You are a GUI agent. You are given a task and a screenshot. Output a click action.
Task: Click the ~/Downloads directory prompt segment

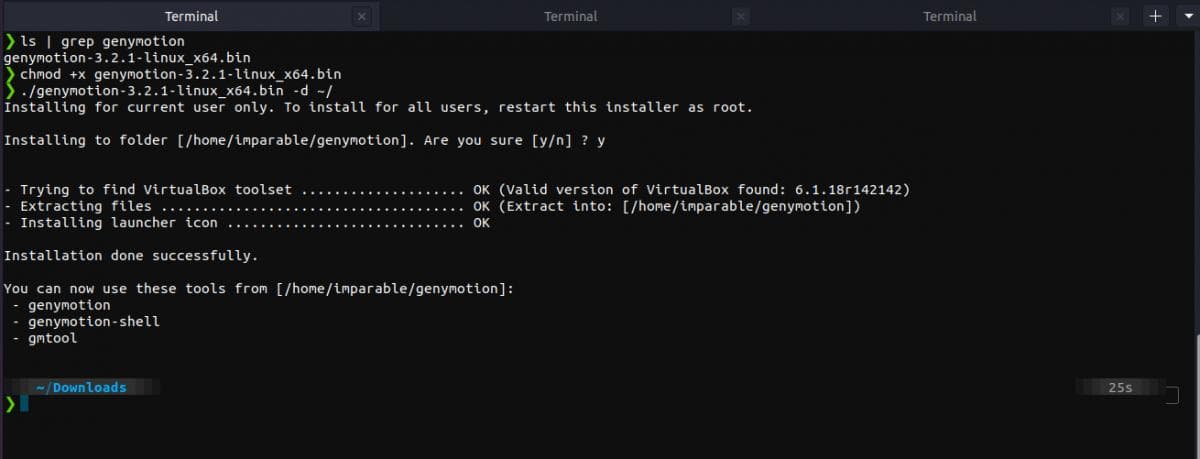(80, 387)
